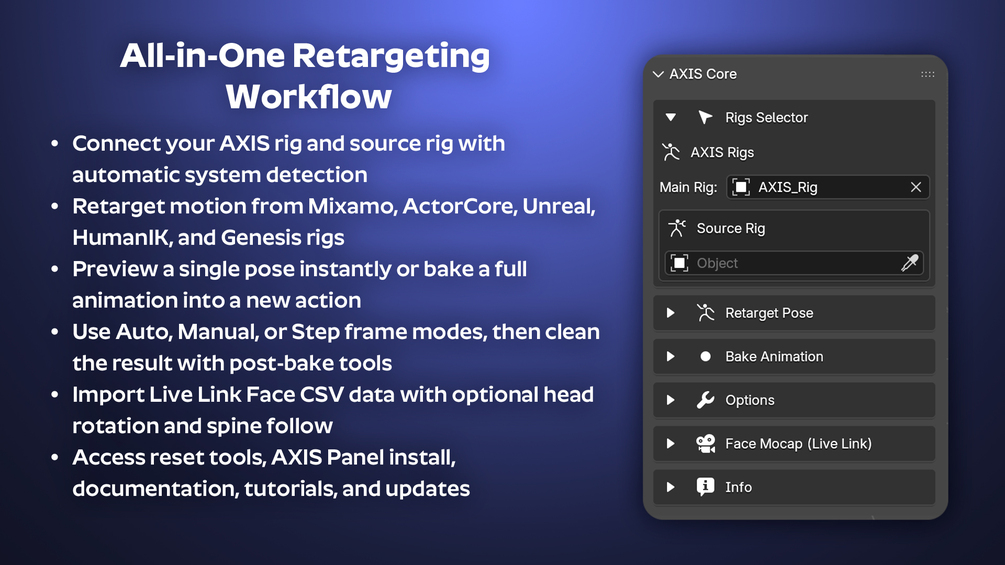Click the AXIS Rigs figure icon
Viewport: 1005px width, 565px height.
coord(671,152)
